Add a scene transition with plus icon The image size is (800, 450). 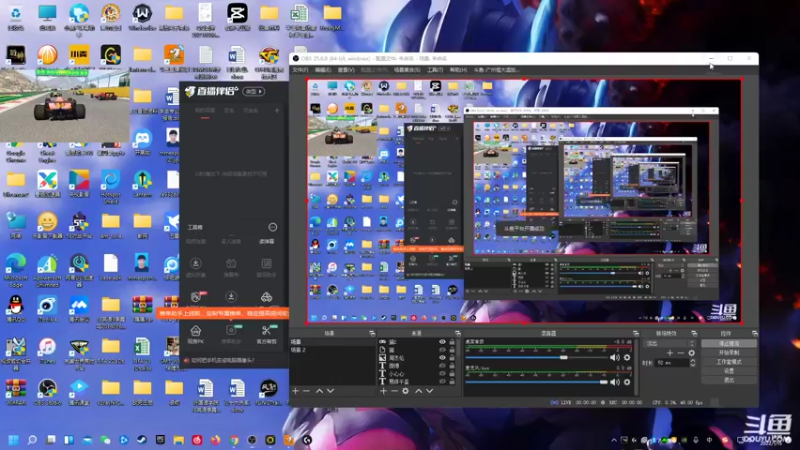670,353
